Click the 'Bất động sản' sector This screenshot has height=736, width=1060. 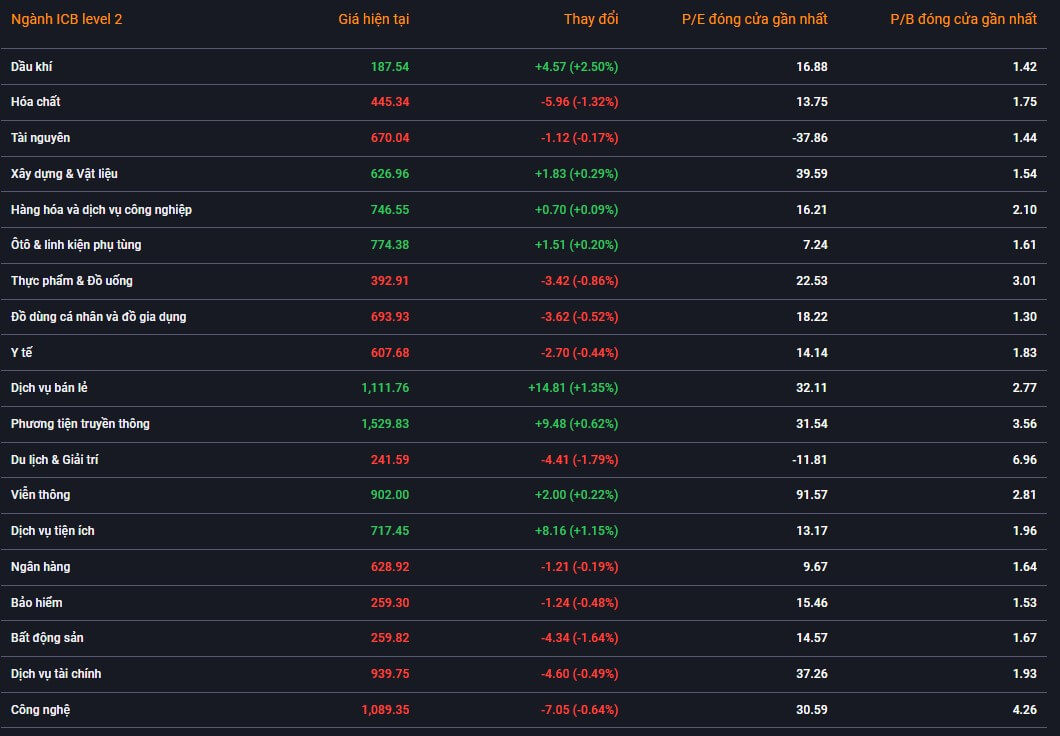point(47,638)
